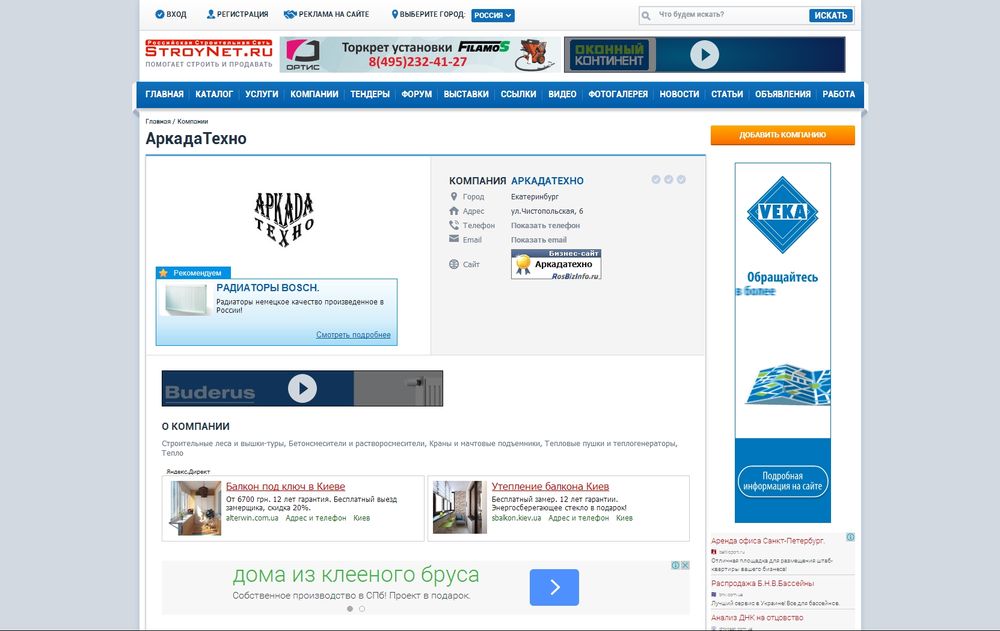The width and height of the screenshot is (1000, 631).
Task: Open the Аркадатехно RosBizInfo business-site badge
Action: [556, 264]
